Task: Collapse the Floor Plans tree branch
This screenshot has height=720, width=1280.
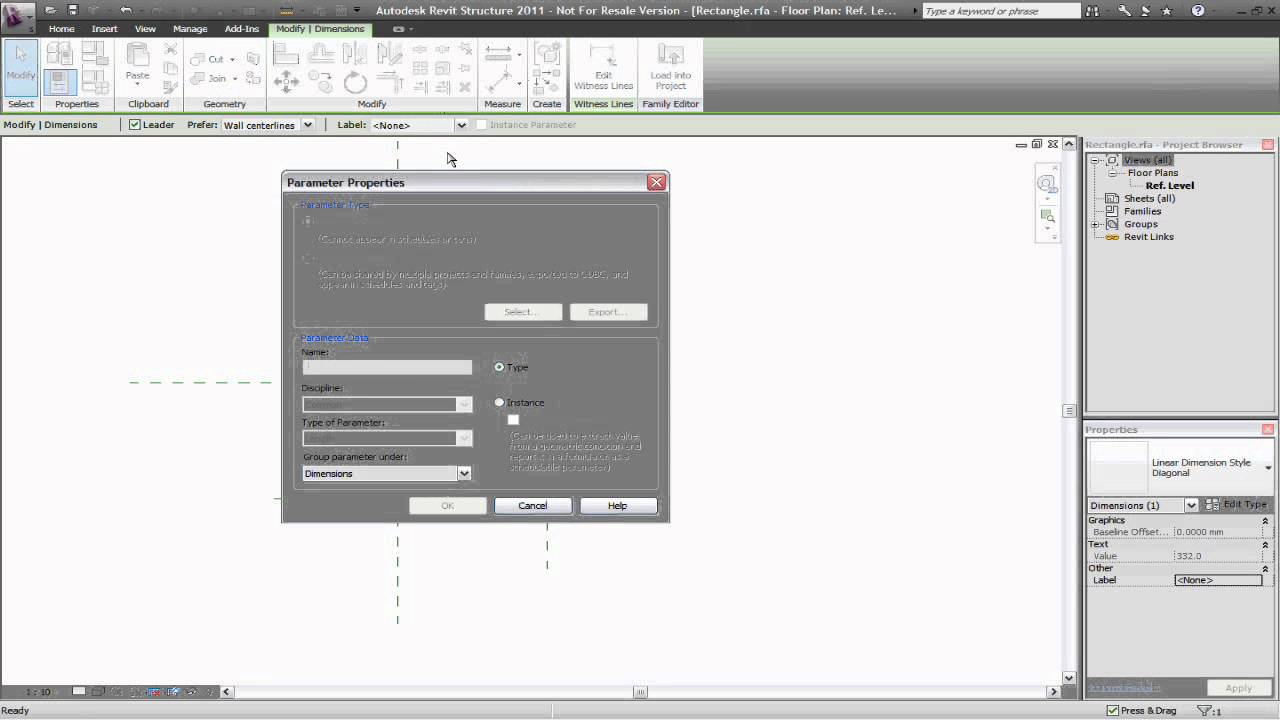Action: pos(1112,172)
